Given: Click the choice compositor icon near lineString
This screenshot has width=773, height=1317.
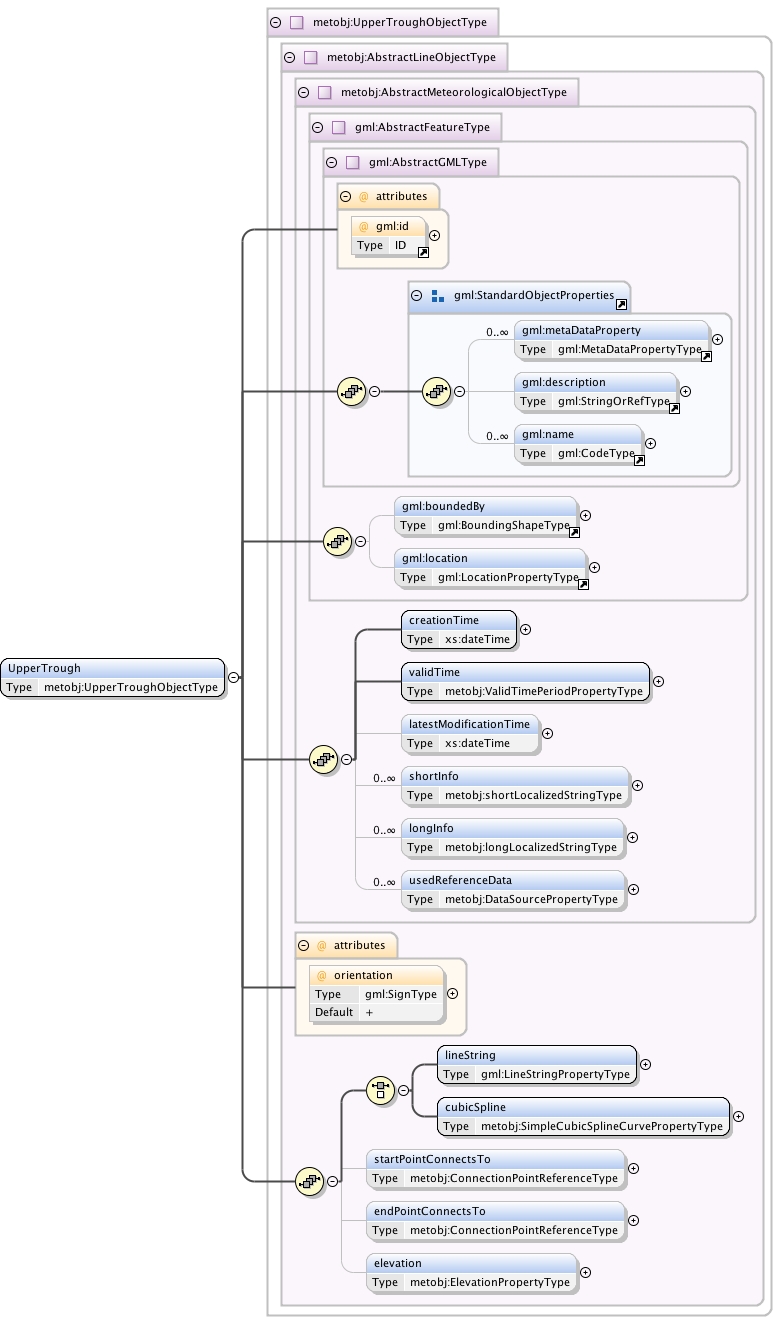Looking at the screenshot, I should coord(380,1091).
